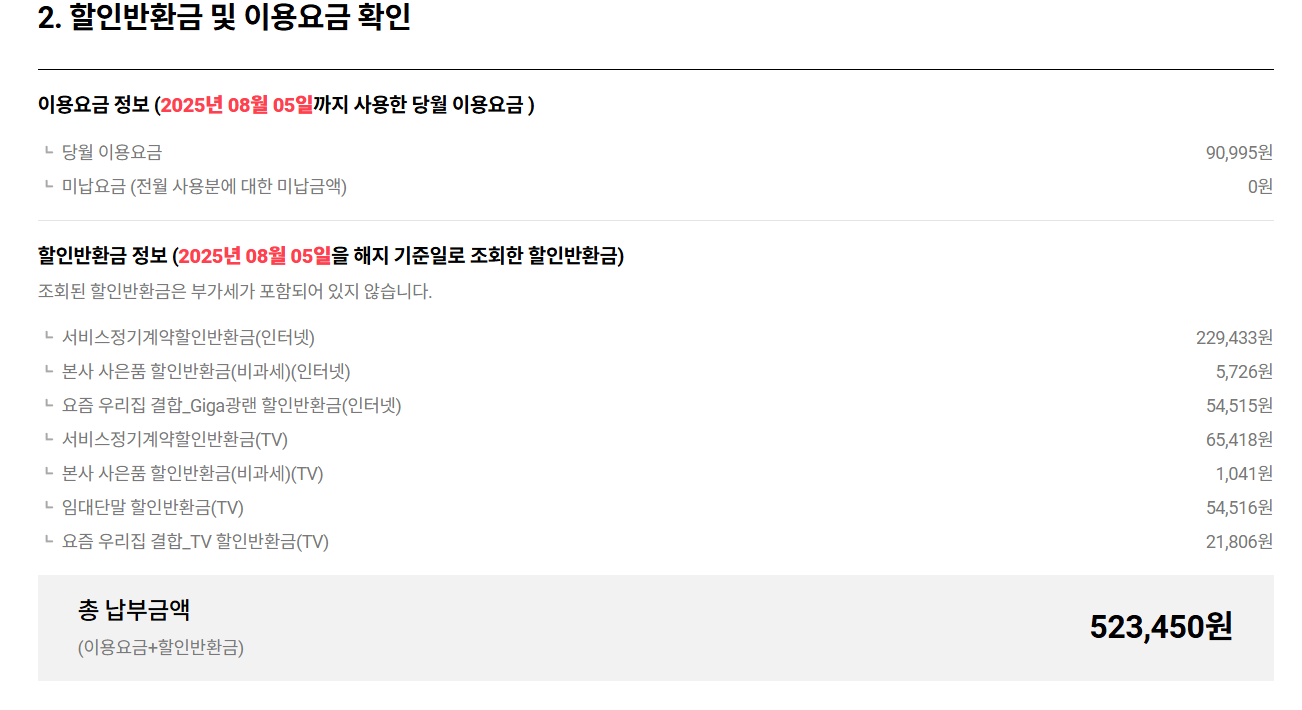The height and width of the screenshot is (710, 1302).
Task: Select 서비스정기계약할인반환금(TV) row
Action: coord(656,439)
